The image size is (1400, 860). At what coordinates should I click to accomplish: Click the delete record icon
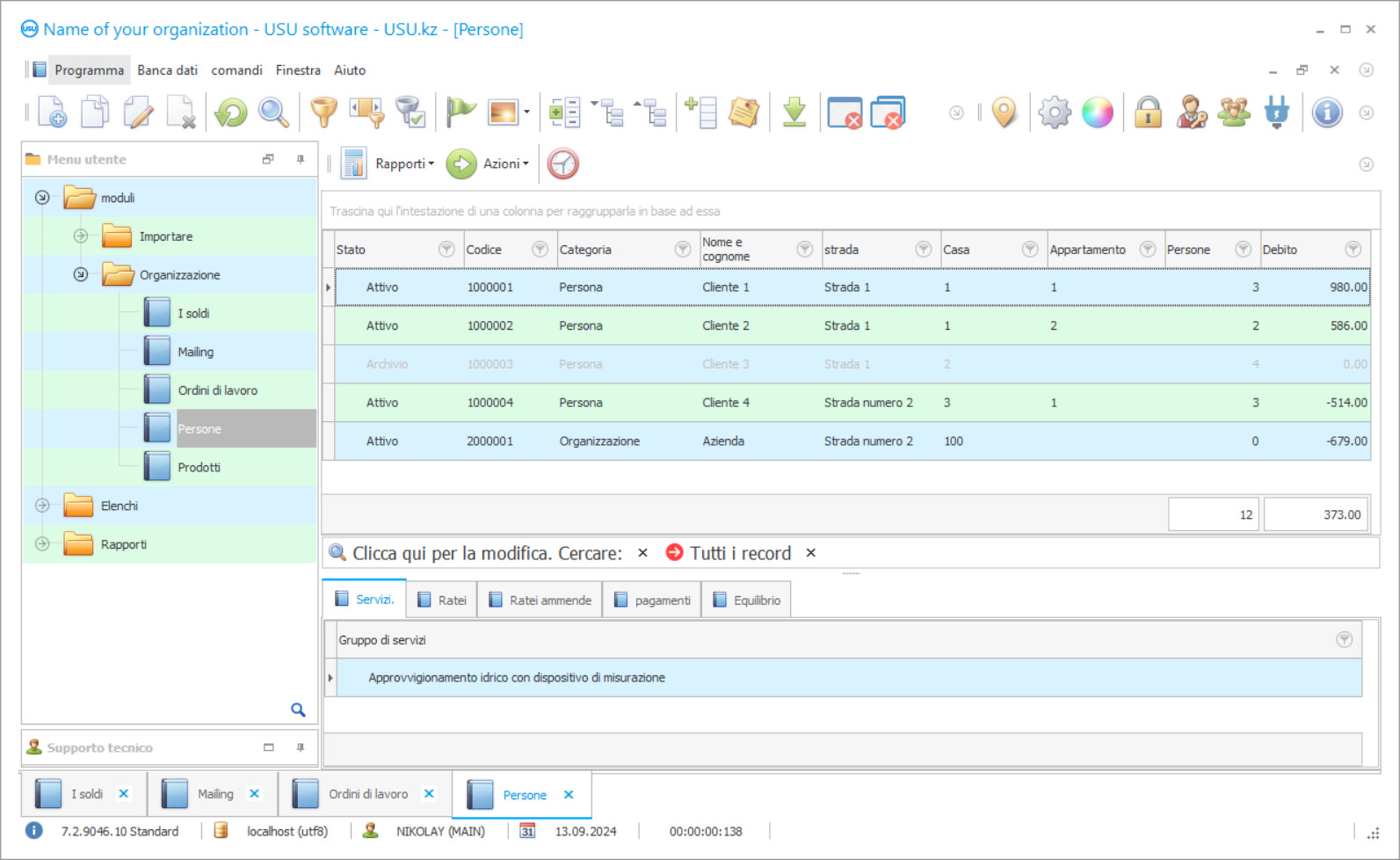(x=181, y=113)
